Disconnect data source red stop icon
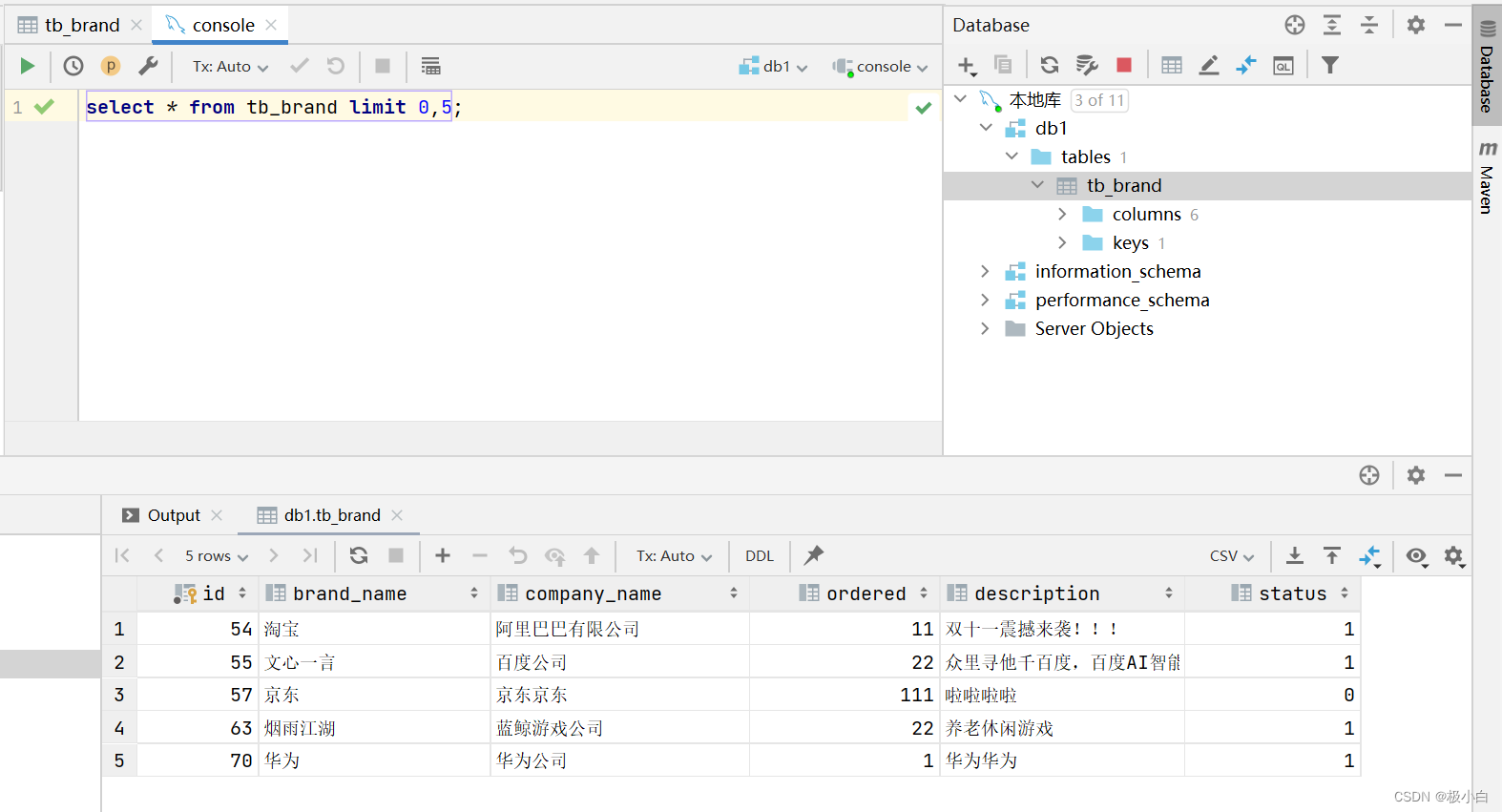1502x812 pixels. pos(1124,65)
